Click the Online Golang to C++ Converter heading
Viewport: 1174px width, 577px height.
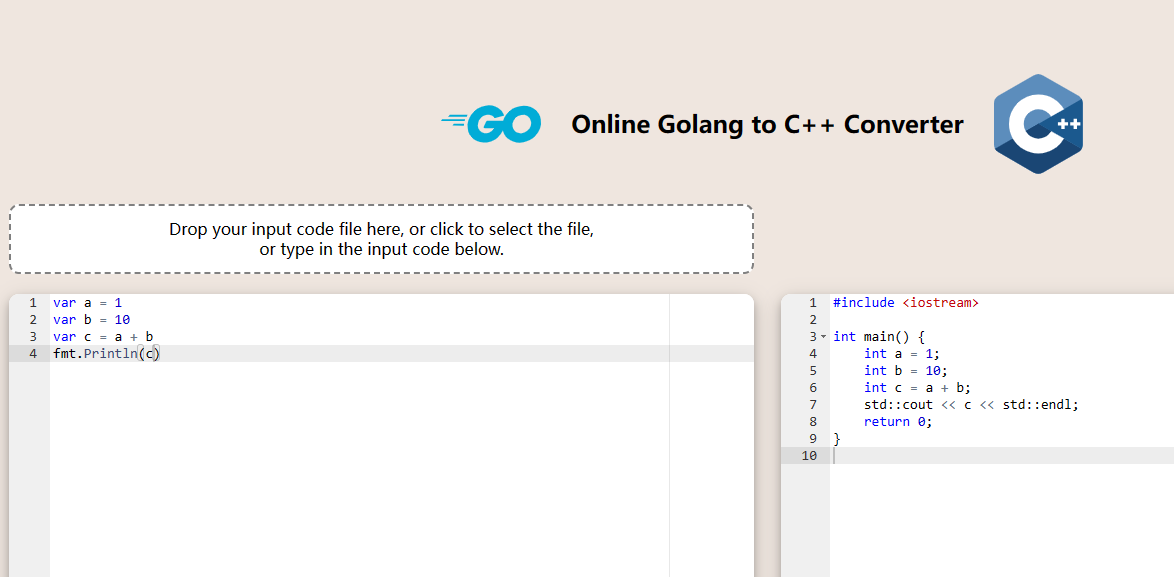[767, 124]
